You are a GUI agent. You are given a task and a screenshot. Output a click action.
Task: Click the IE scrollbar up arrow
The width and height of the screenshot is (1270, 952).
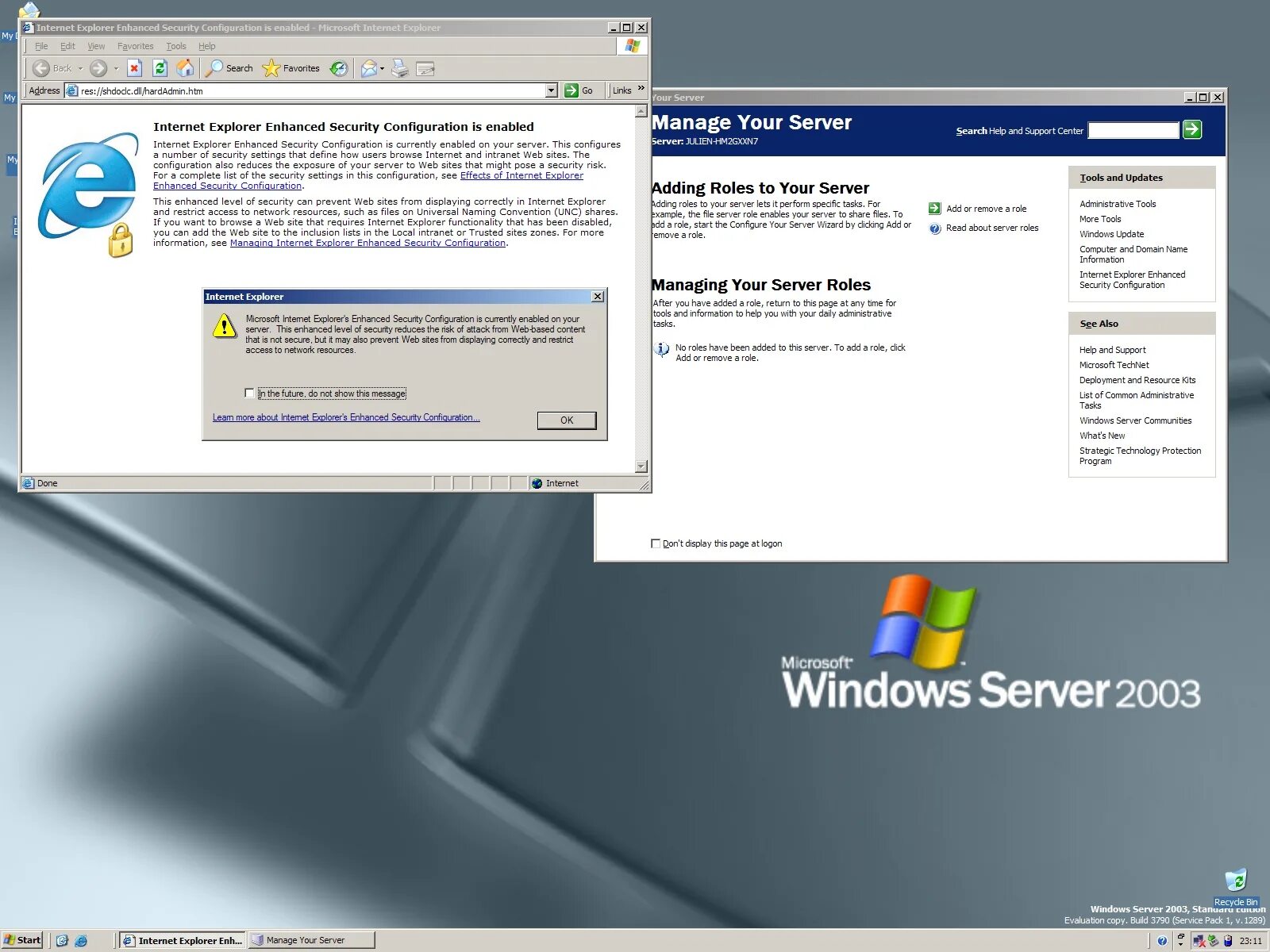[641, 112]
